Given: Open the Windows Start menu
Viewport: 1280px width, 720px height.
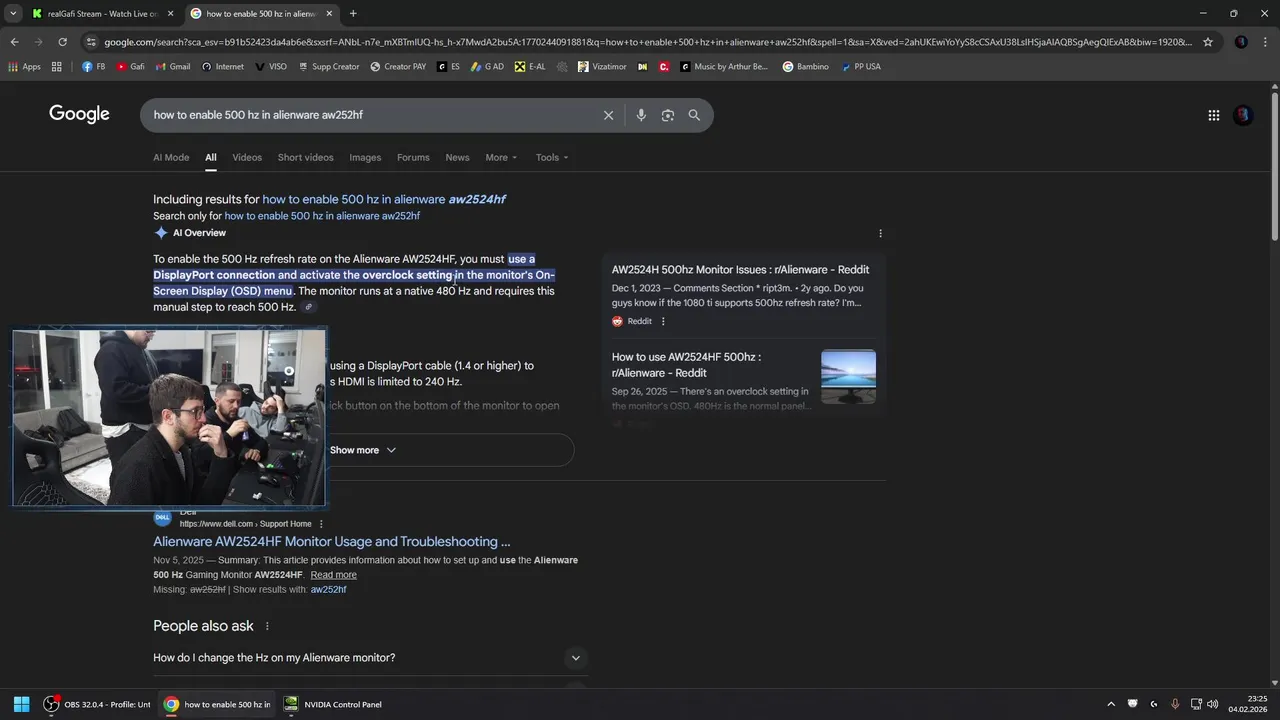Looking at the screenshot, I should (x=21, y=704).
